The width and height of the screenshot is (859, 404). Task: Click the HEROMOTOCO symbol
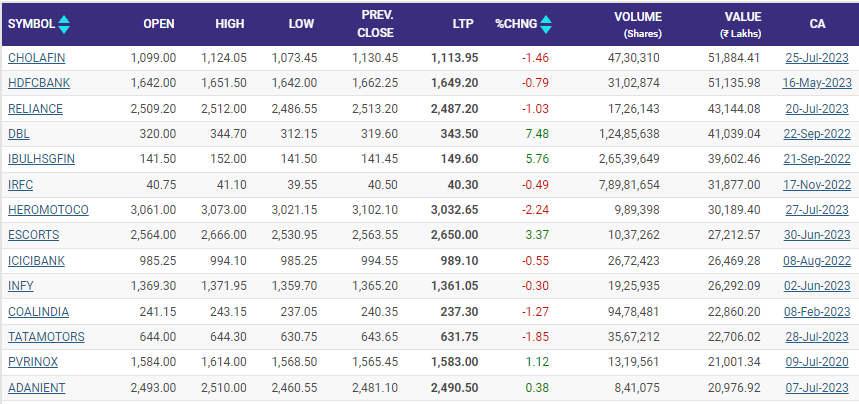(48, 210)
